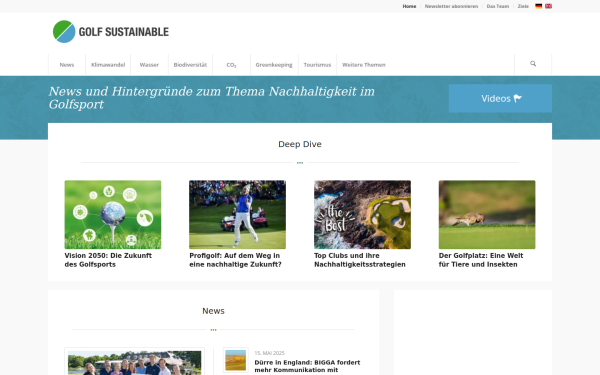Image resolution: width=600 pixels, height=375 pixels.
Task: Open Newsletter abonnieren link
Action: coord(451,6)
